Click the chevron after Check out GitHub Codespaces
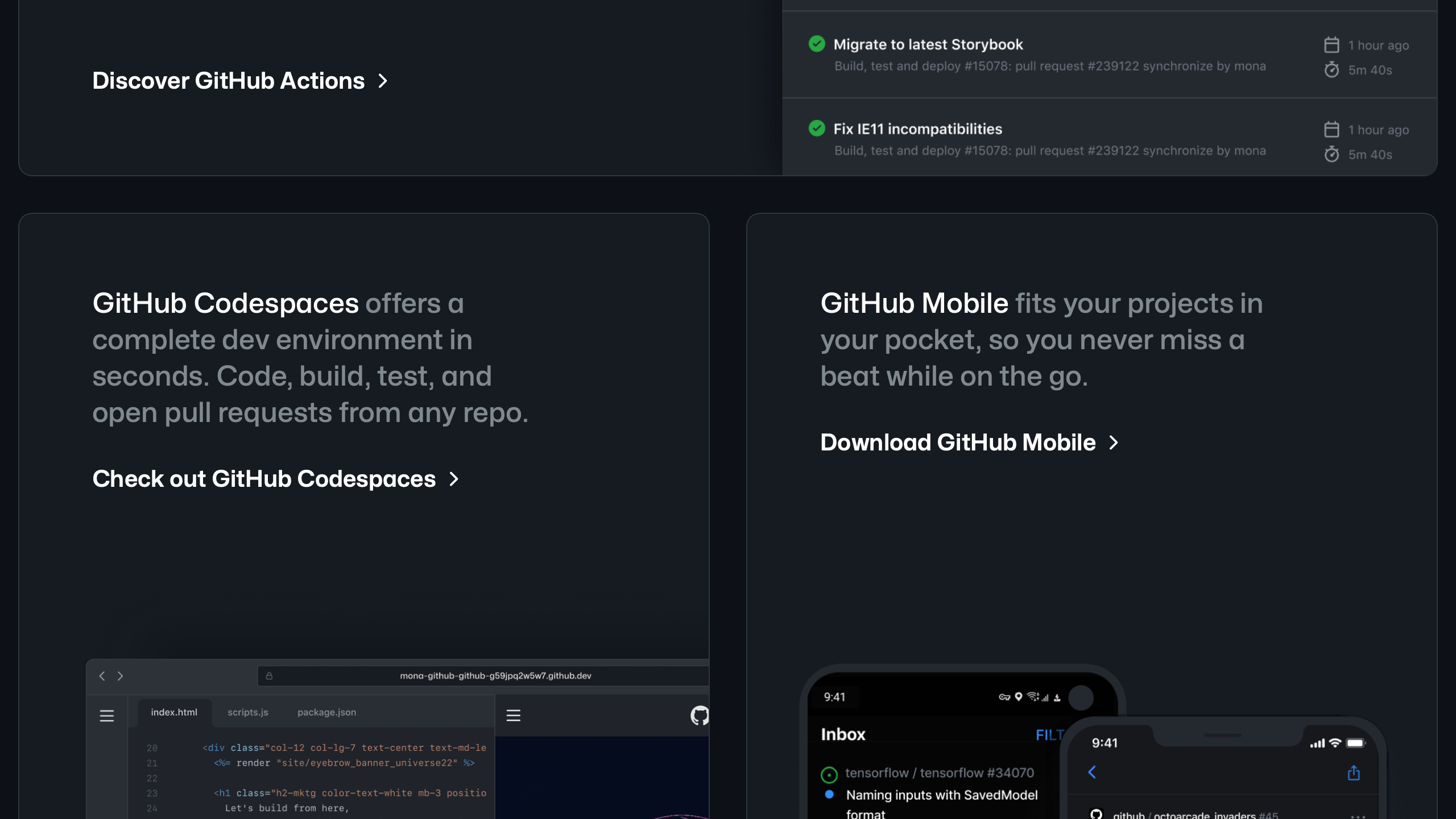This screenshot has height=819, width=1456. click(454, 479)
